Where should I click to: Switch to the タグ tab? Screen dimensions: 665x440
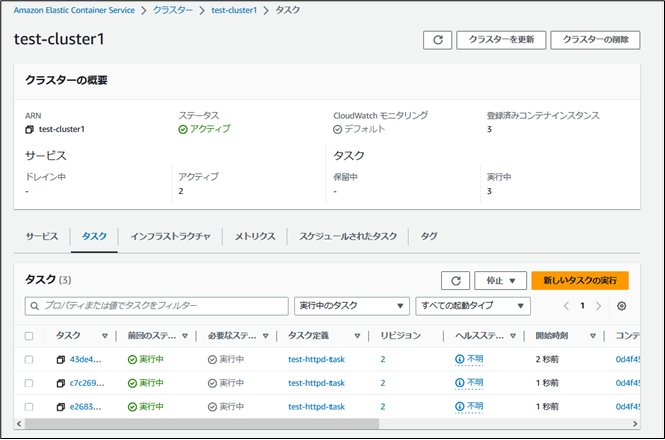tap(429, 237)
